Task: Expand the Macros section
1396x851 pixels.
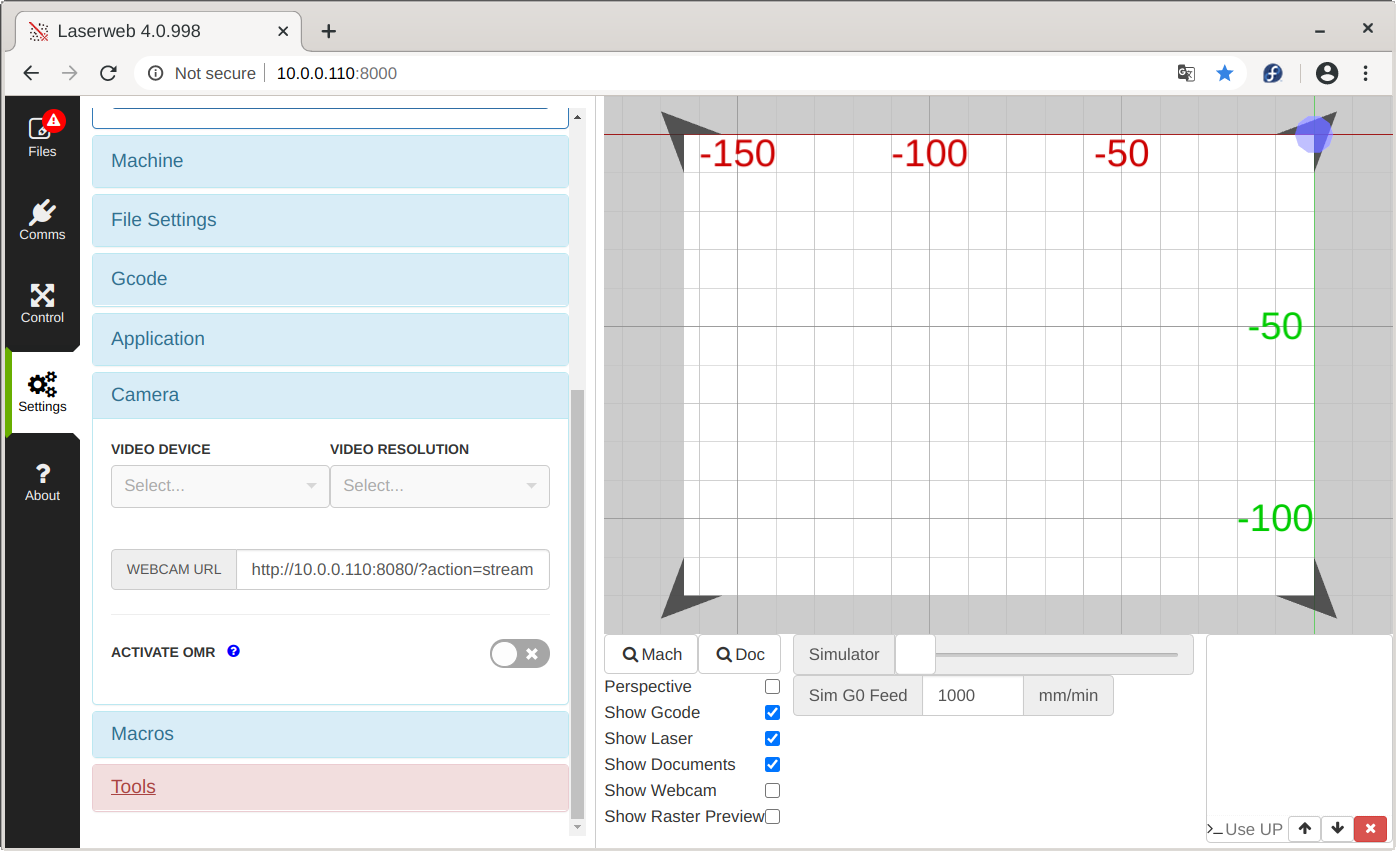Action: [x=330, y=734]
